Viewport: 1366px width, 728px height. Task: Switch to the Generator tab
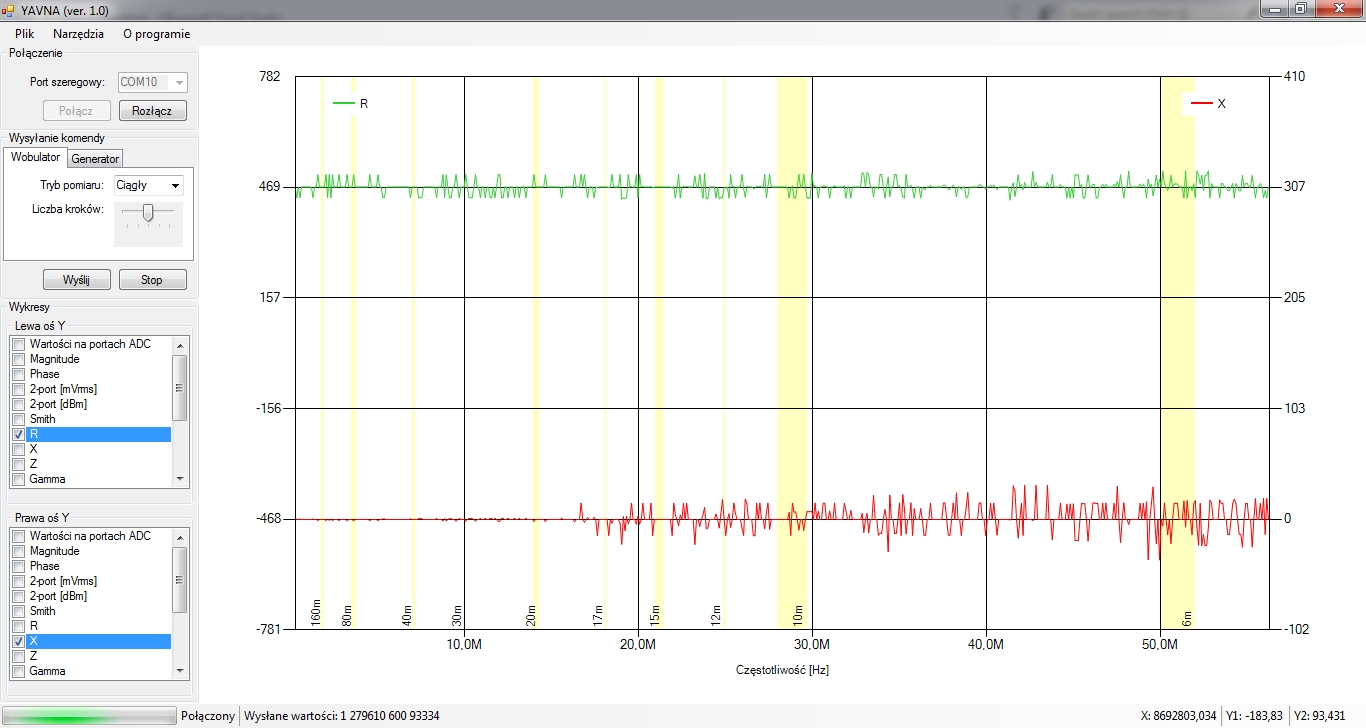click(95, 159)
